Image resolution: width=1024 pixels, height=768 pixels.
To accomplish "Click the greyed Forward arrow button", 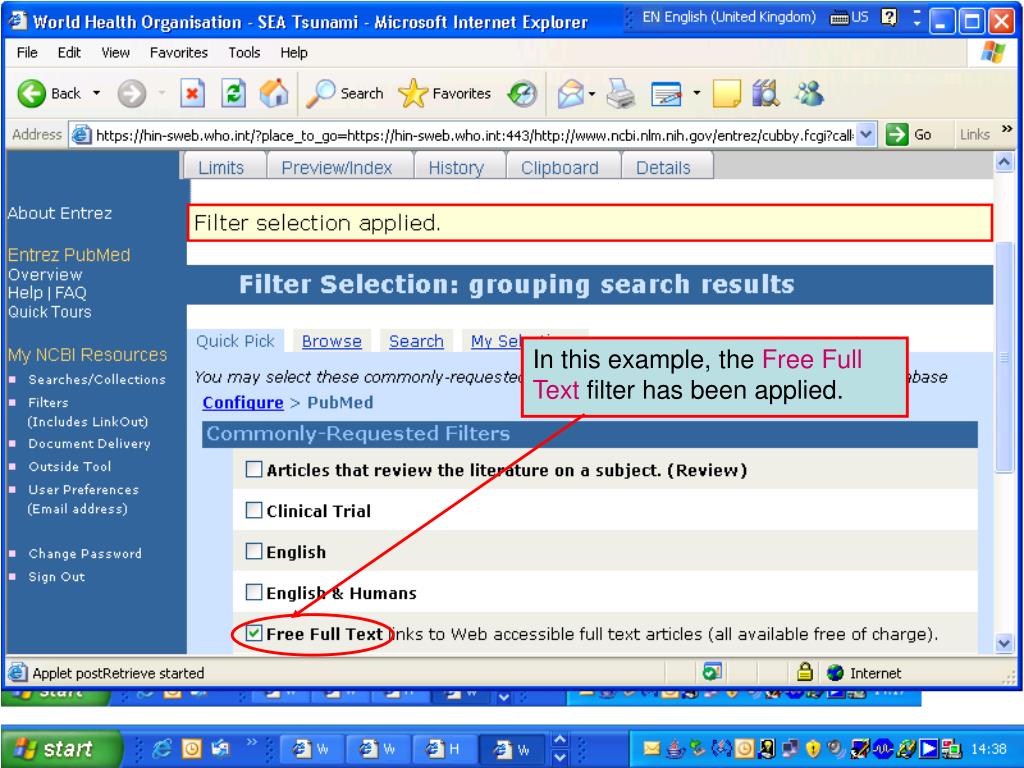I will click(131, 93).
